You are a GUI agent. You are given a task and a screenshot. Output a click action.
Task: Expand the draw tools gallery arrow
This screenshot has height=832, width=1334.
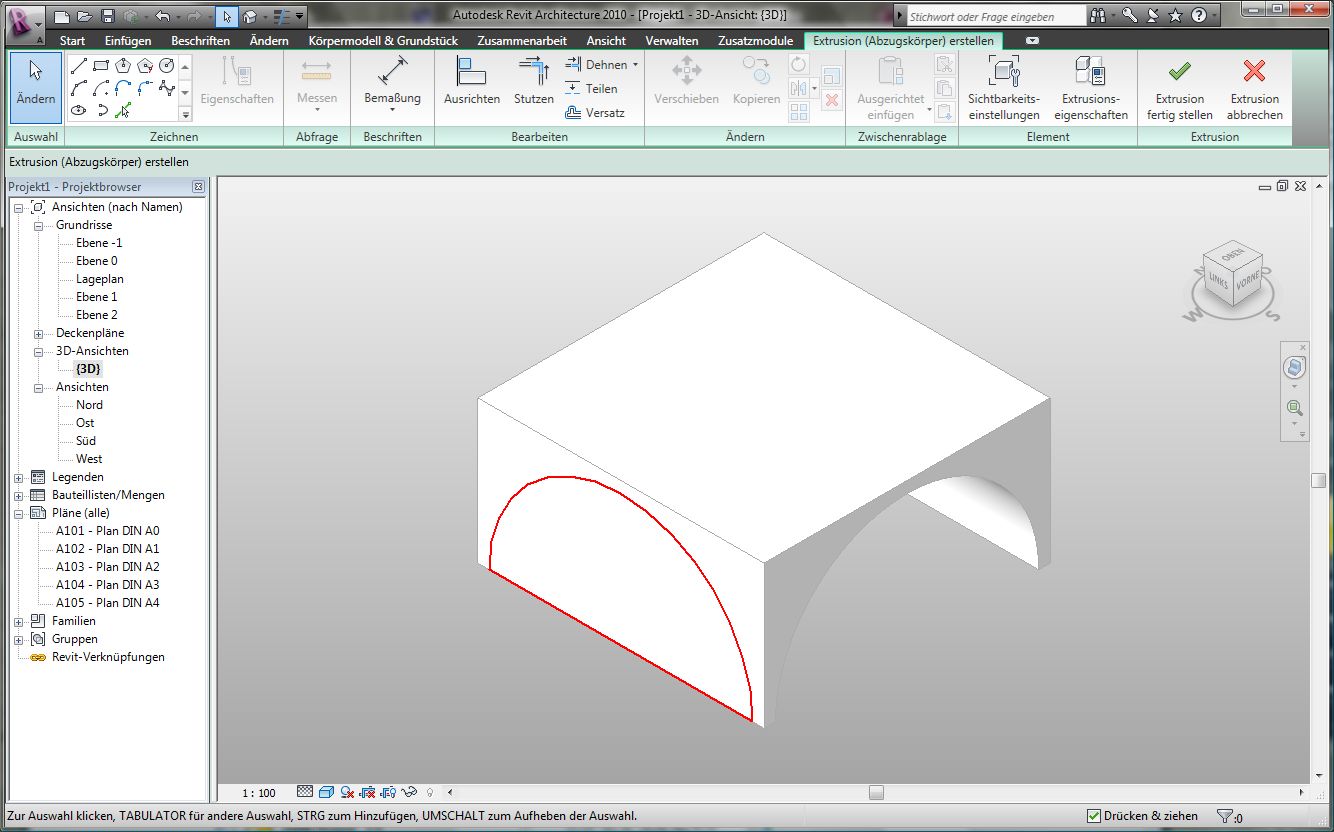pos(185,115)
